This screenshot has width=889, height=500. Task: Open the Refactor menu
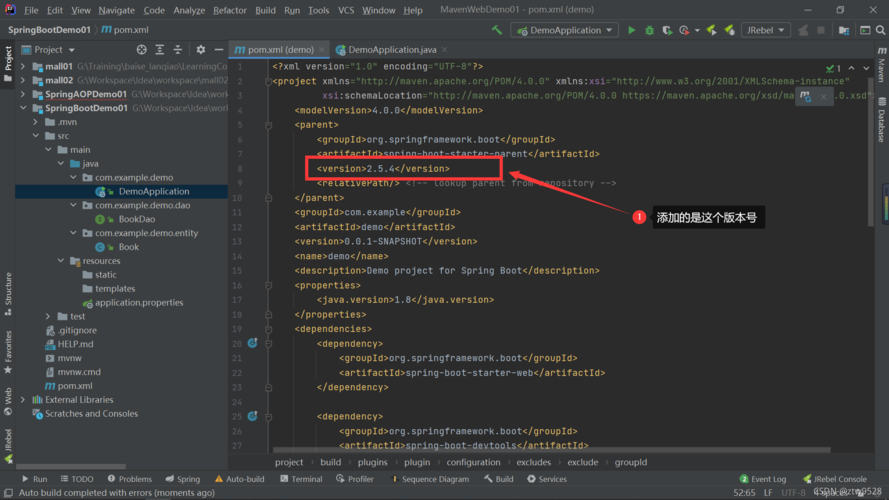[230, 10]
